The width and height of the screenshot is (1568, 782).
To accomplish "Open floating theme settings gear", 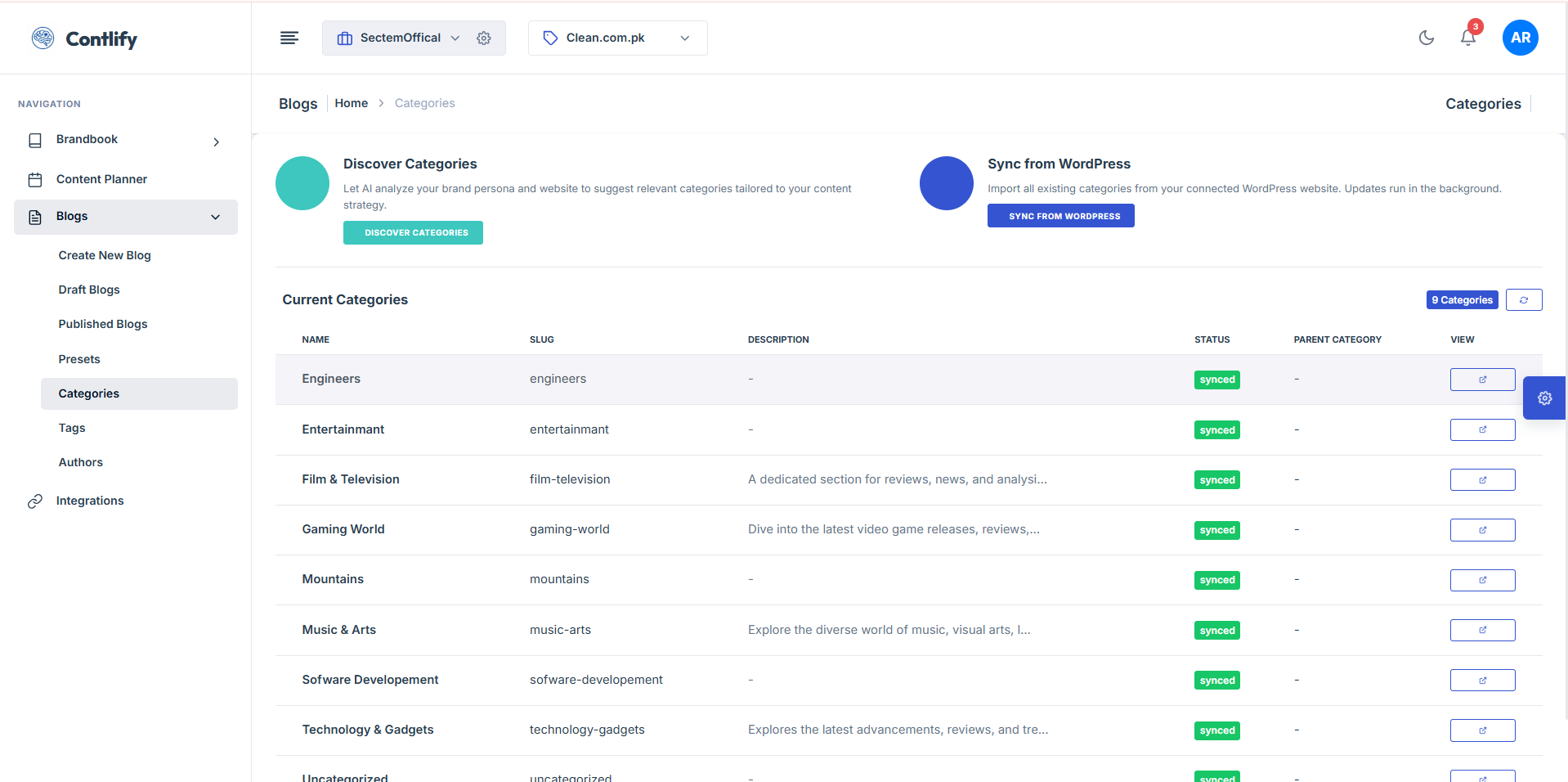I will point(1544,398).
